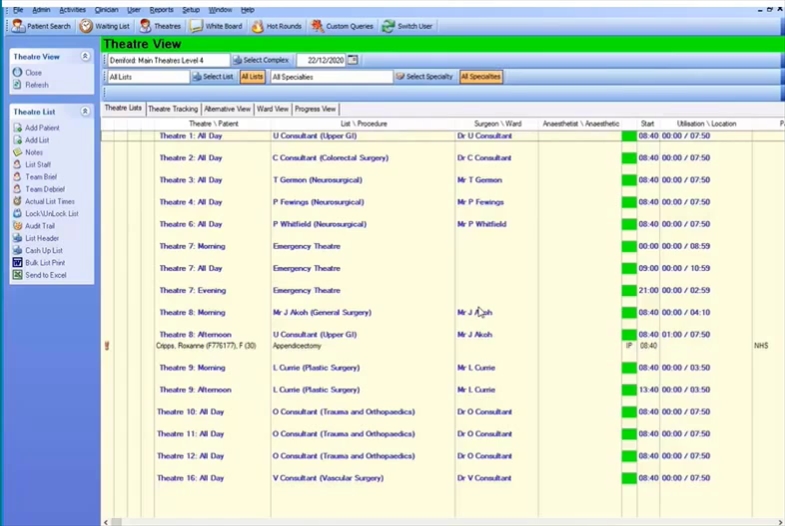Viewport: 785px width, 526px height.
Task: Launch Custom Queries from toolbar
Action: coord(342,26)
